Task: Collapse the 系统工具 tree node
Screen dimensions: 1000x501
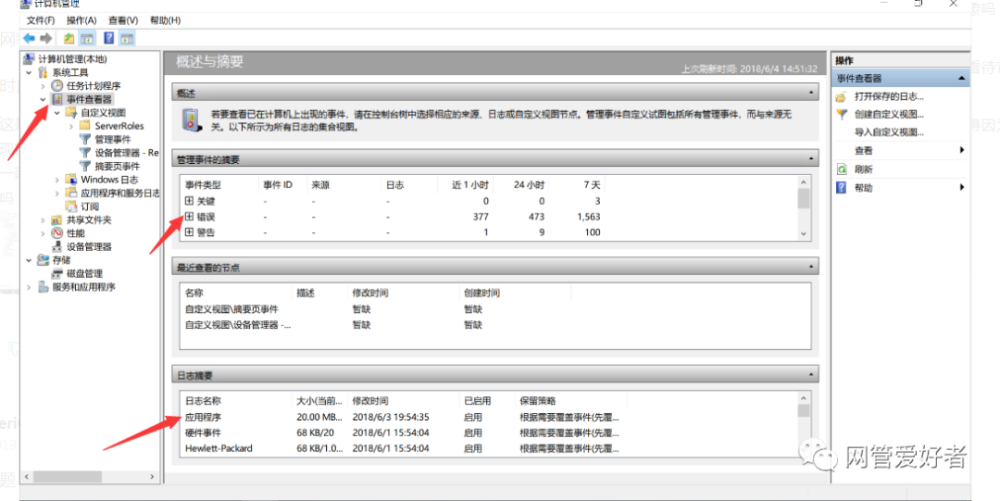Action: (x=29, y=73)
